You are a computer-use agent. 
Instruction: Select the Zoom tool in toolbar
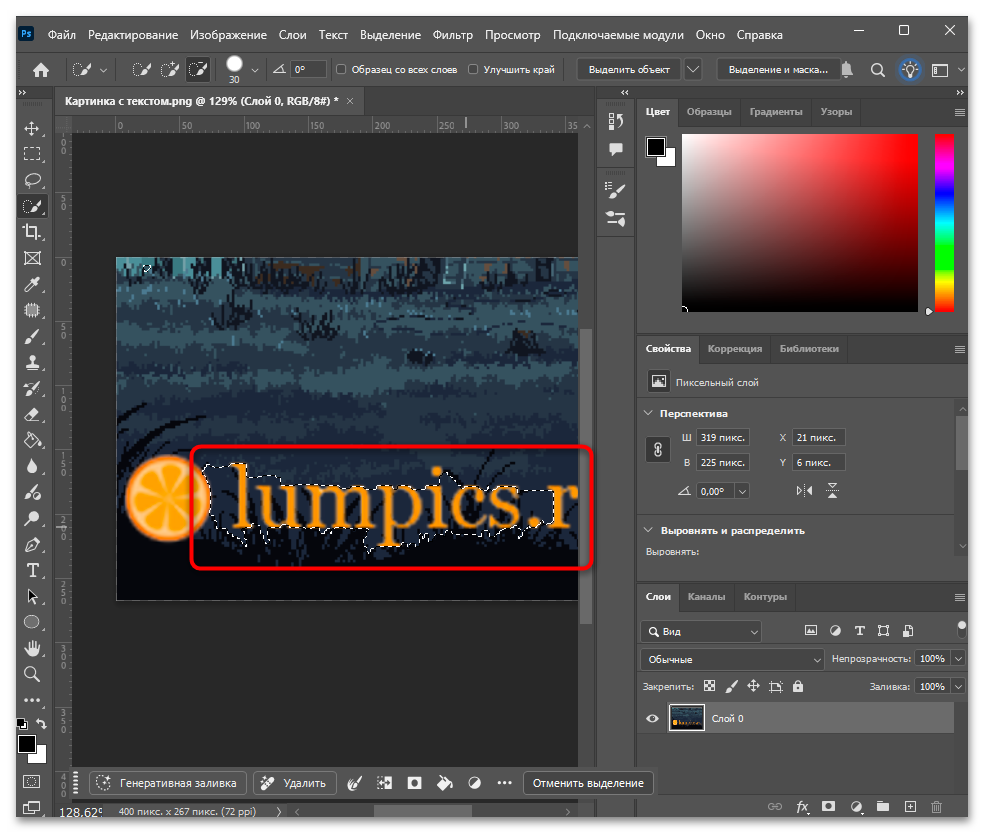point(32,674)
